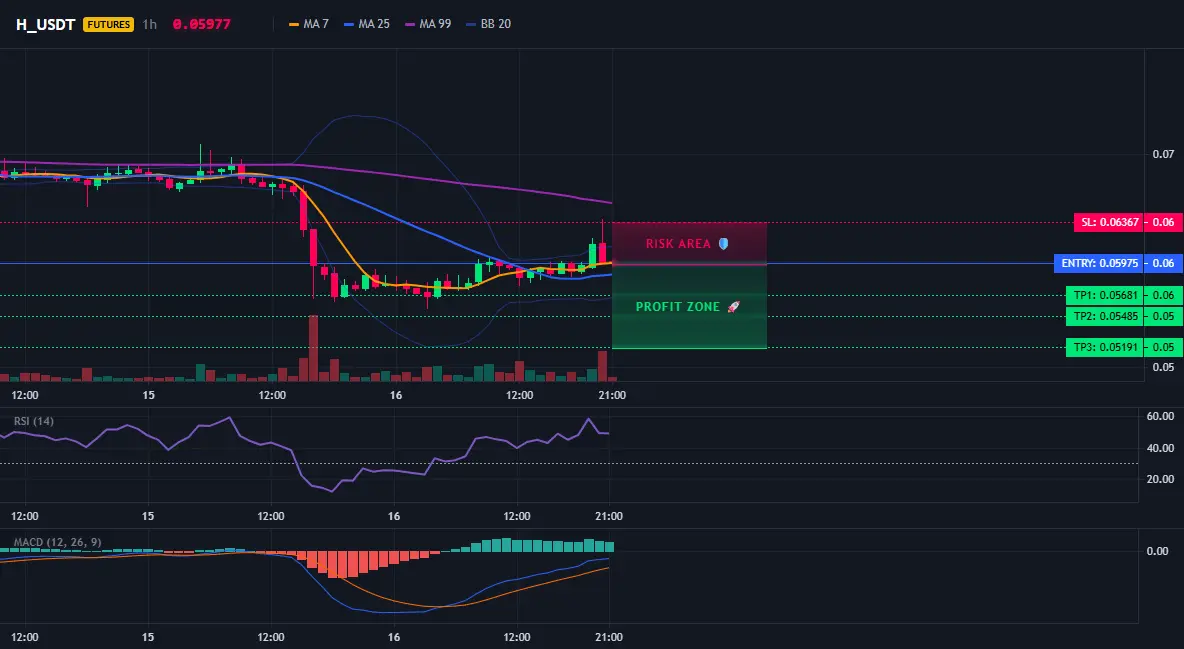
Task: Click the ENTRY: 0.05975 label
Action: 1099,263
